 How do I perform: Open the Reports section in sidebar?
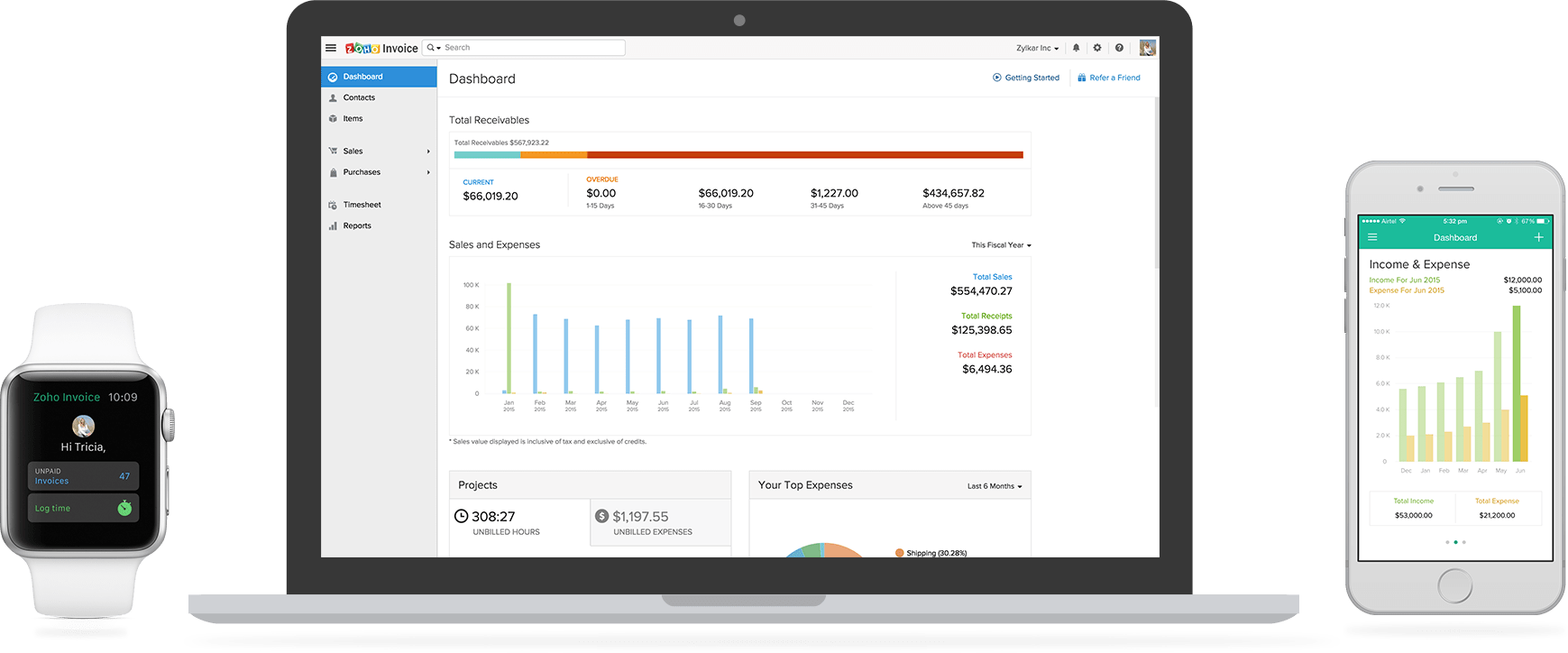[x=357, y=225]
